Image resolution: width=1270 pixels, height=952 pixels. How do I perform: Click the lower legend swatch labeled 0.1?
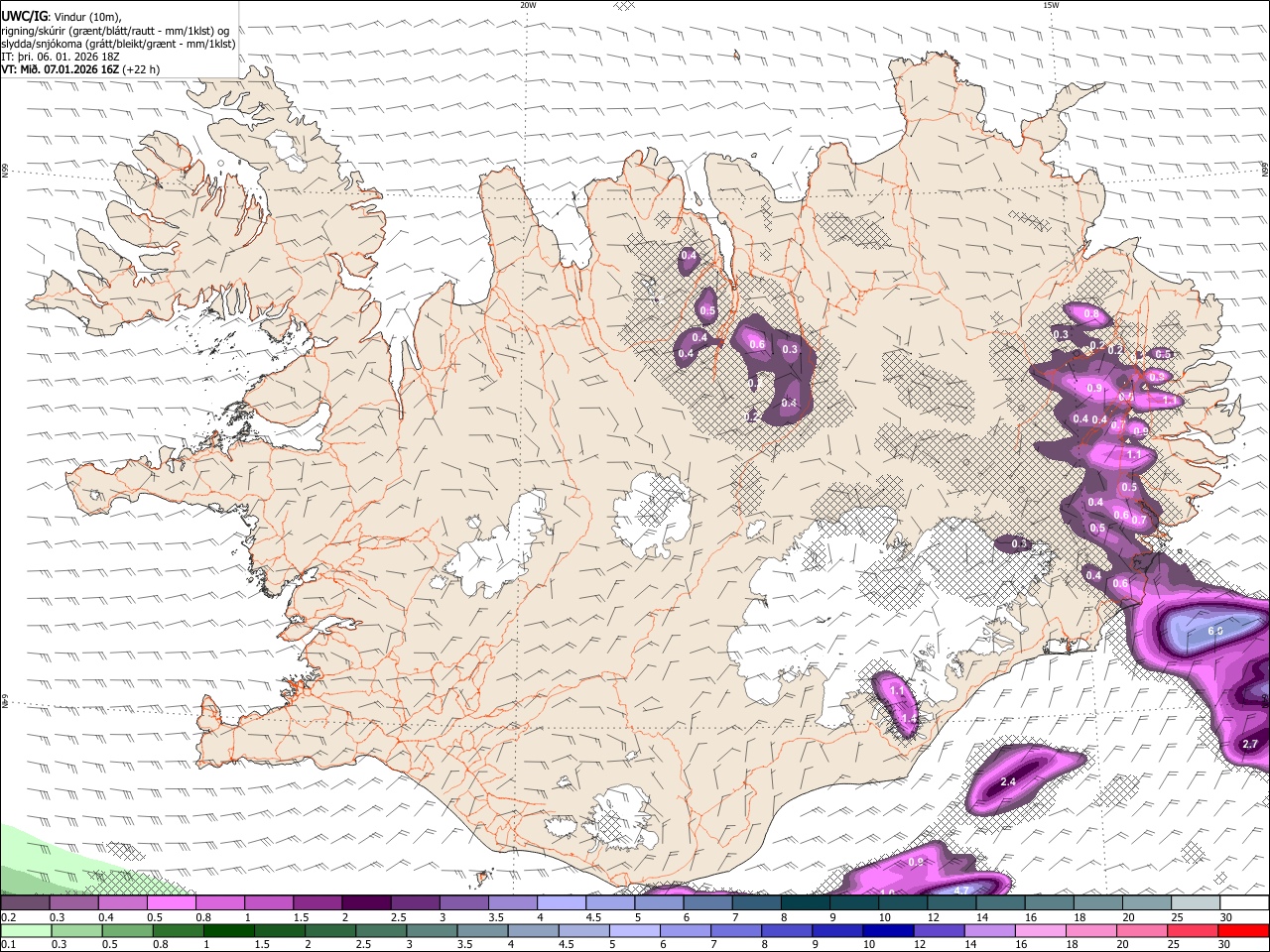[25, 930]
